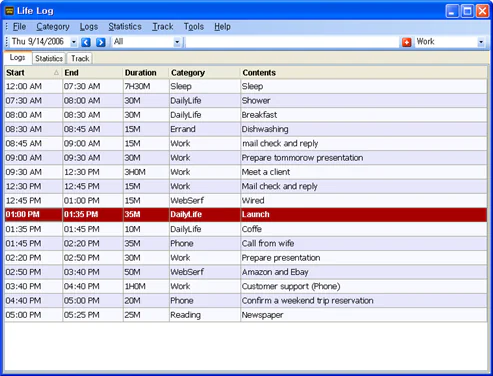Select the 'Prepare presentation' entry
Viewport: 493px width, 376px height.
pyautogui.click(x=246, y=258)
